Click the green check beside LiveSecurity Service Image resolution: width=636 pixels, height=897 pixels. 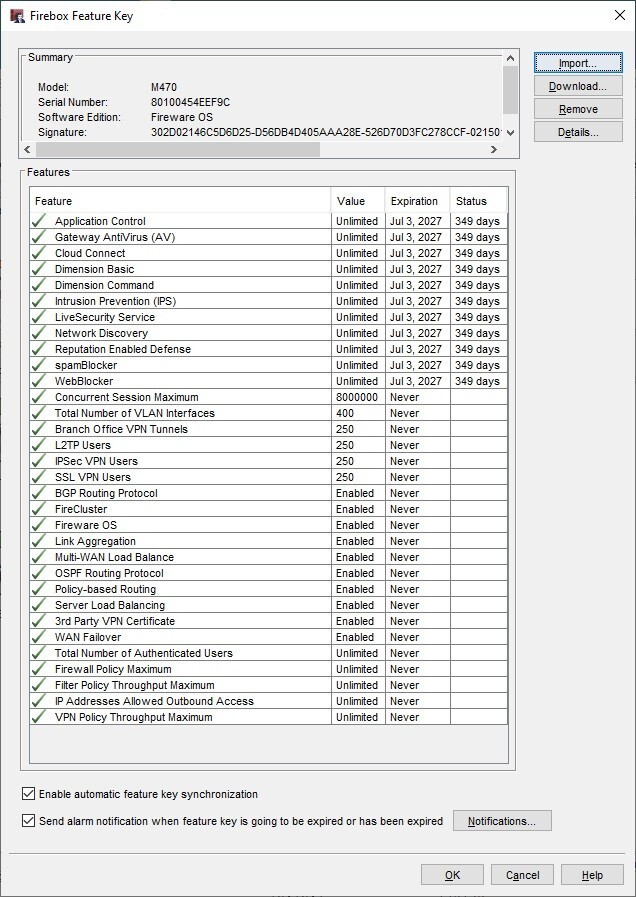[x=39, y=317]
